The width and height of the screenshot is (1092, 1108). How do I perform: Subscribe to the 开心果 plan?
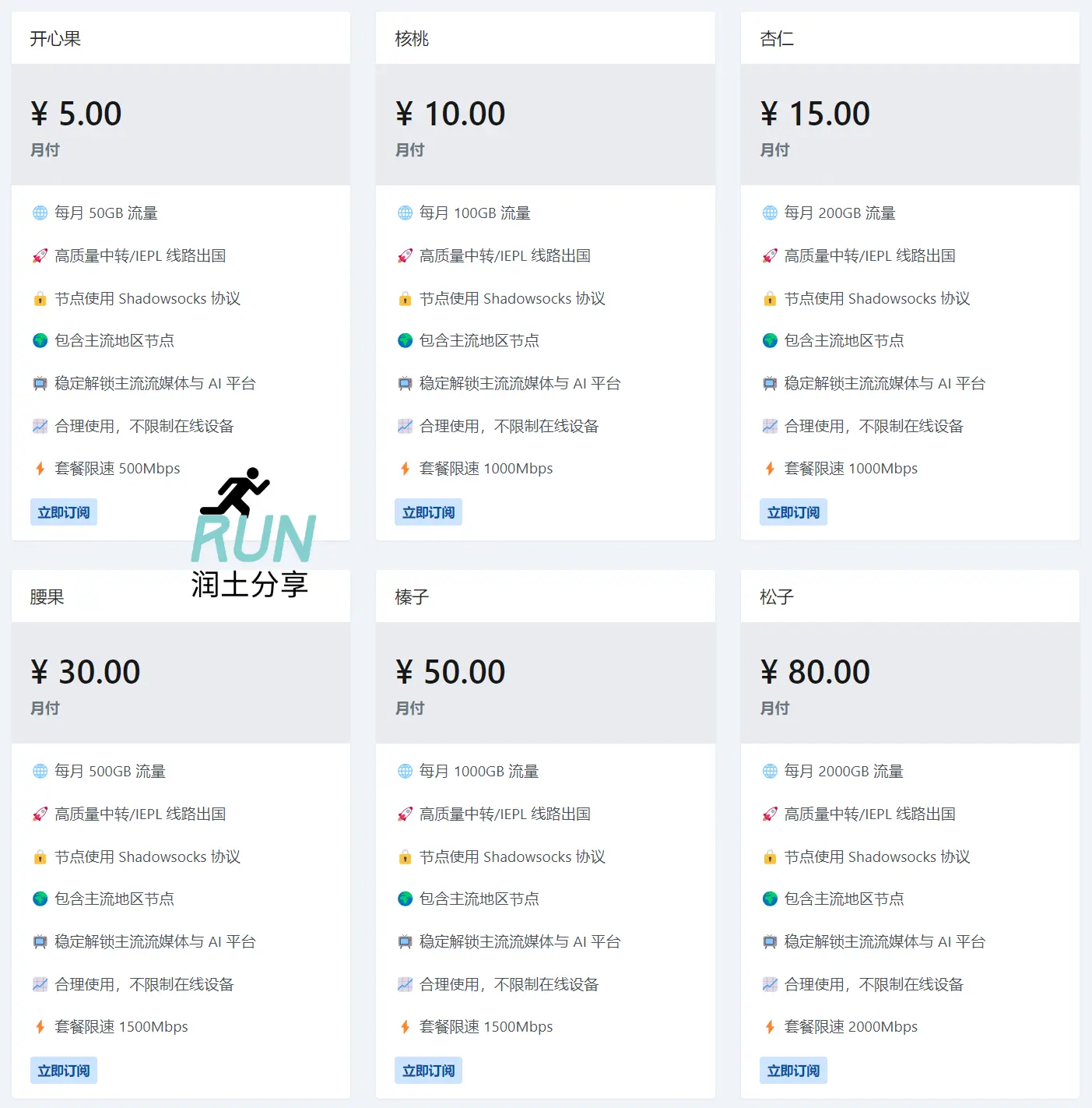(63, 512)
